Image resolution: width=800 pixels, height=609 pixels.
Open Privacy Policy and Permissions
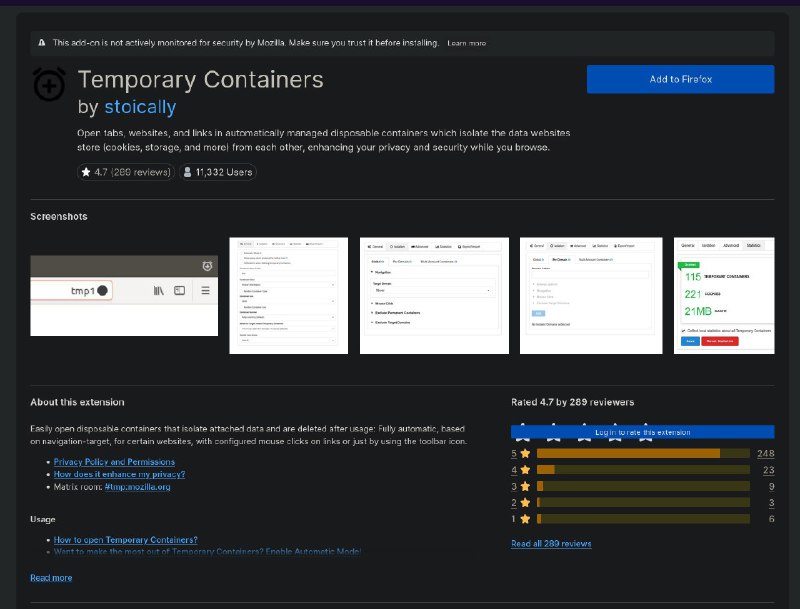click(116, 461)
